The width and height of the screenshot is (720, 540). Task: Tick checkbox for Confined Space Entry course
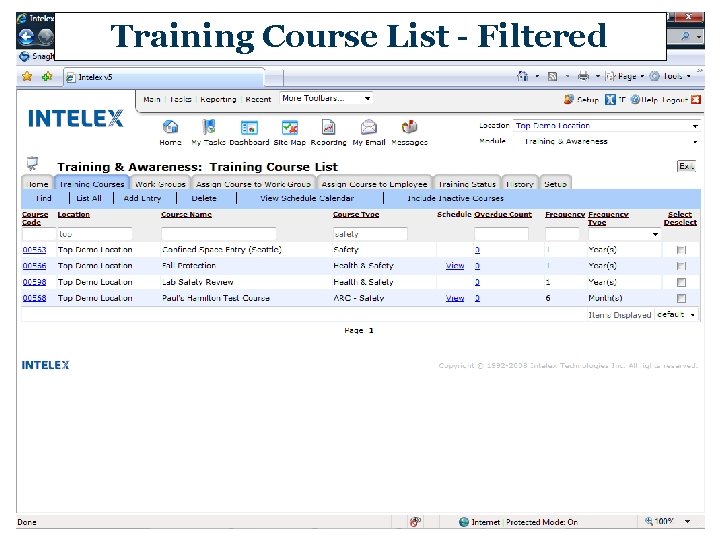click(681, 250)
